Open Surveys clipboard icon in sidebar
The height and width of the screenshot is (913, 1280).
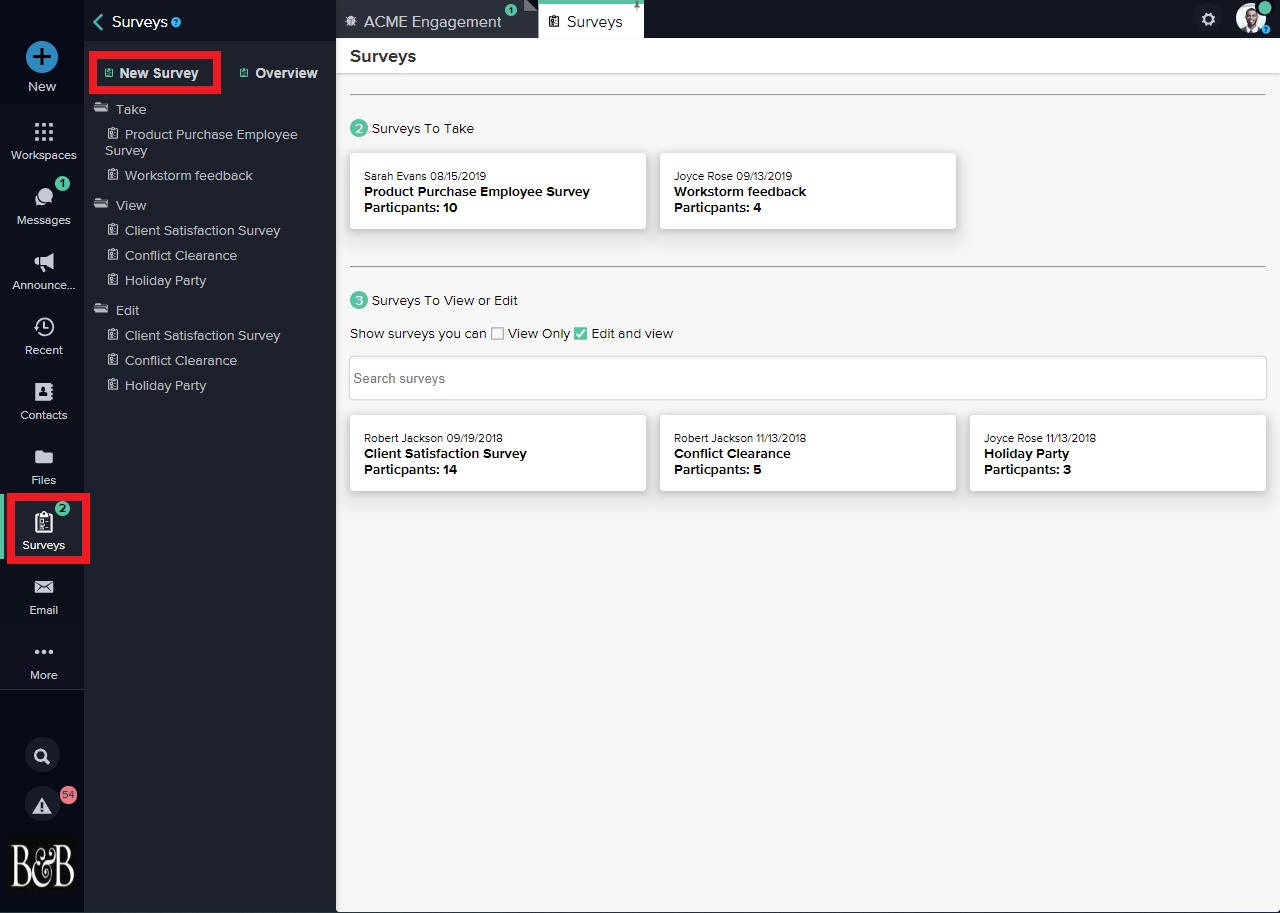click(43, 522)
